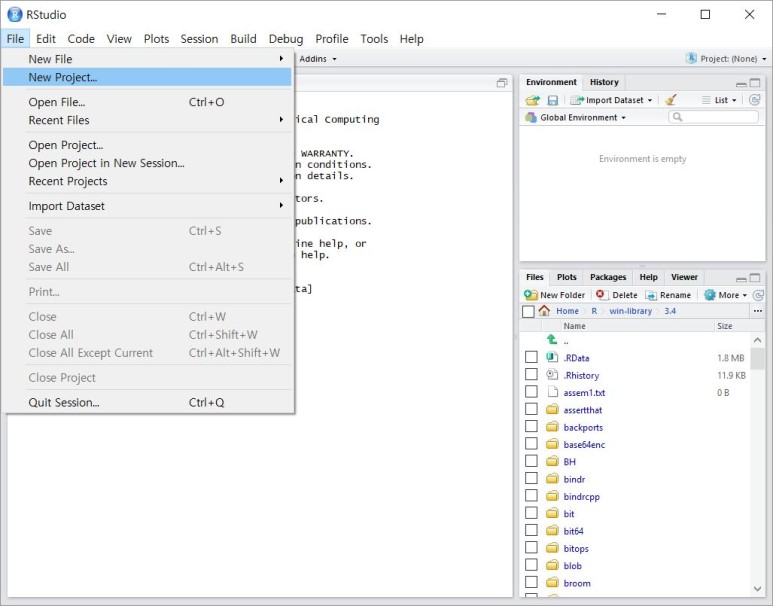773x606 pixels.
Task: Click the broom folder icon
Action: point(552,582)
